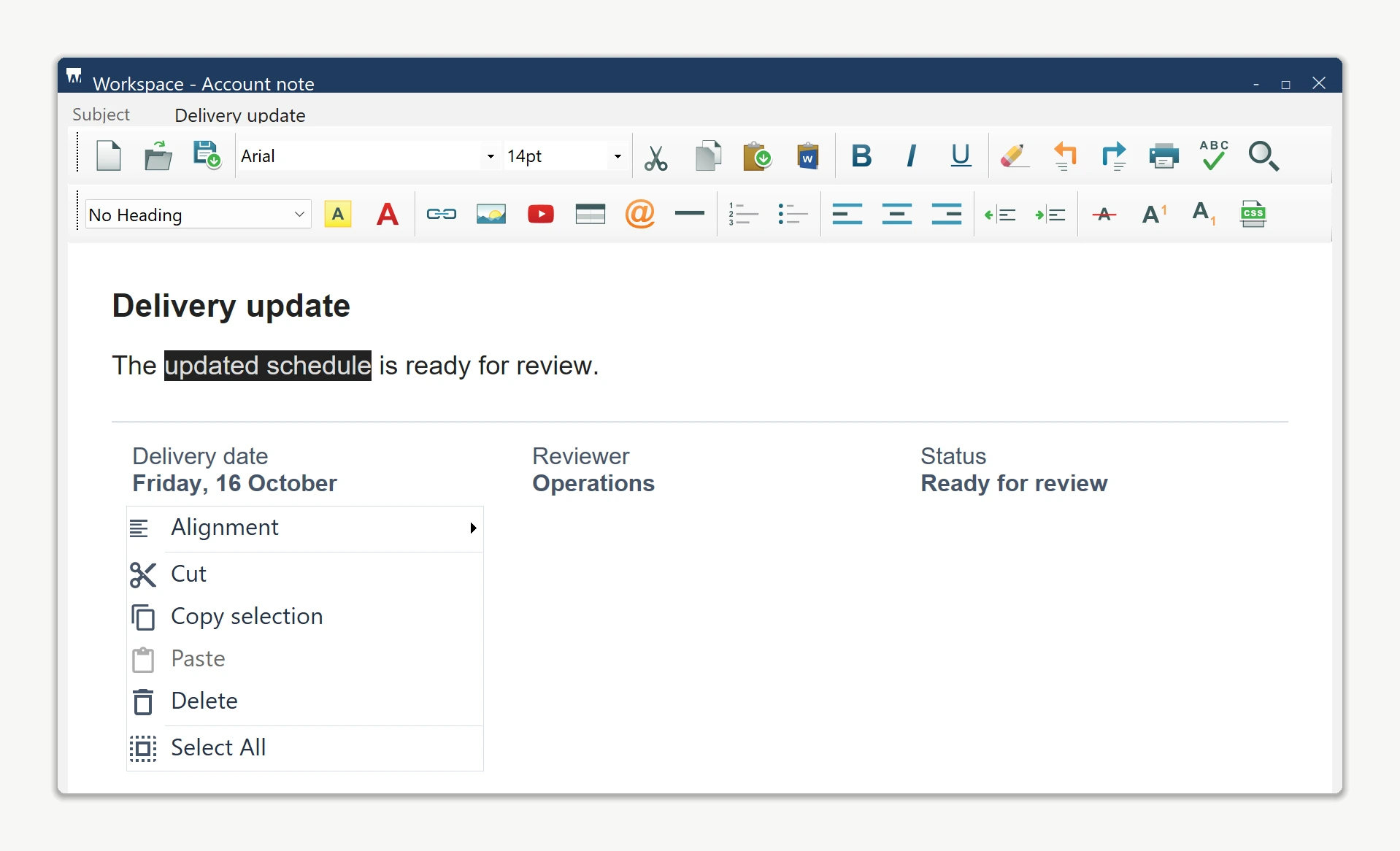Viewport: 1400px width, 851px height.
Task: Expand the Alignment submenu
Action: tap(305, 528)
